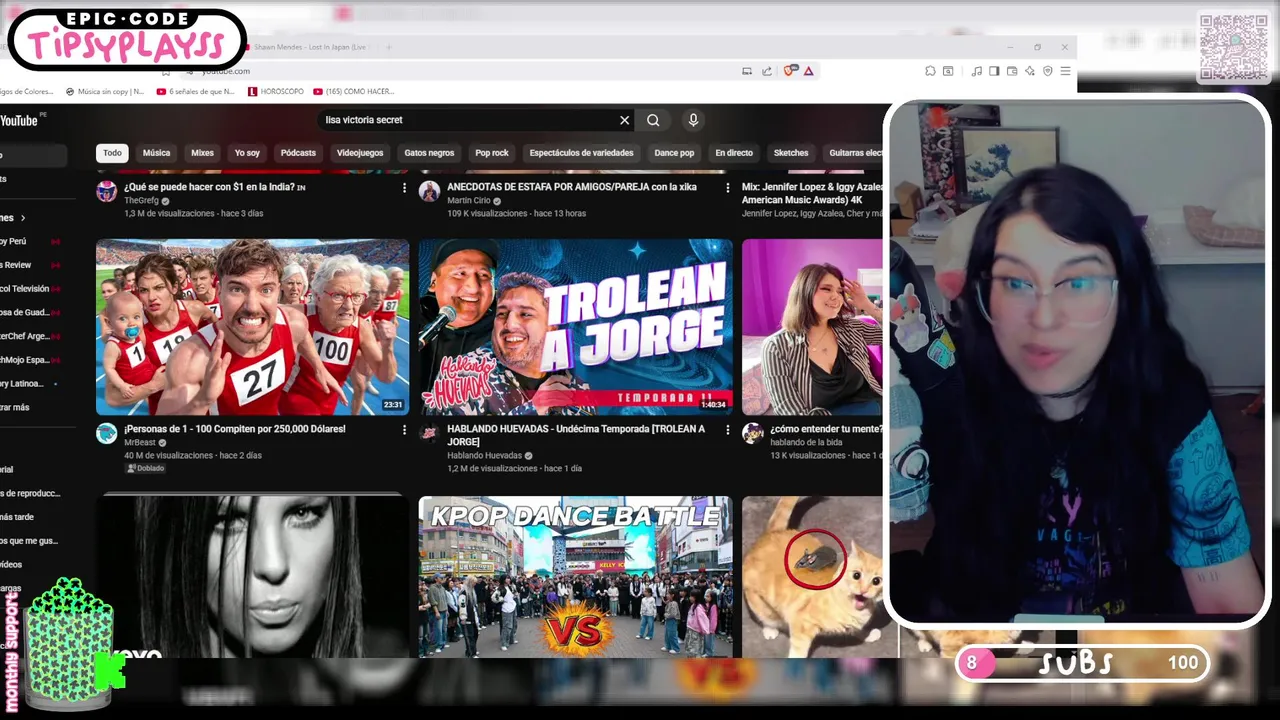Open the 6 señales de que bookmark
This screenshot has height=720, width=1280.
(x=195, y=91)
